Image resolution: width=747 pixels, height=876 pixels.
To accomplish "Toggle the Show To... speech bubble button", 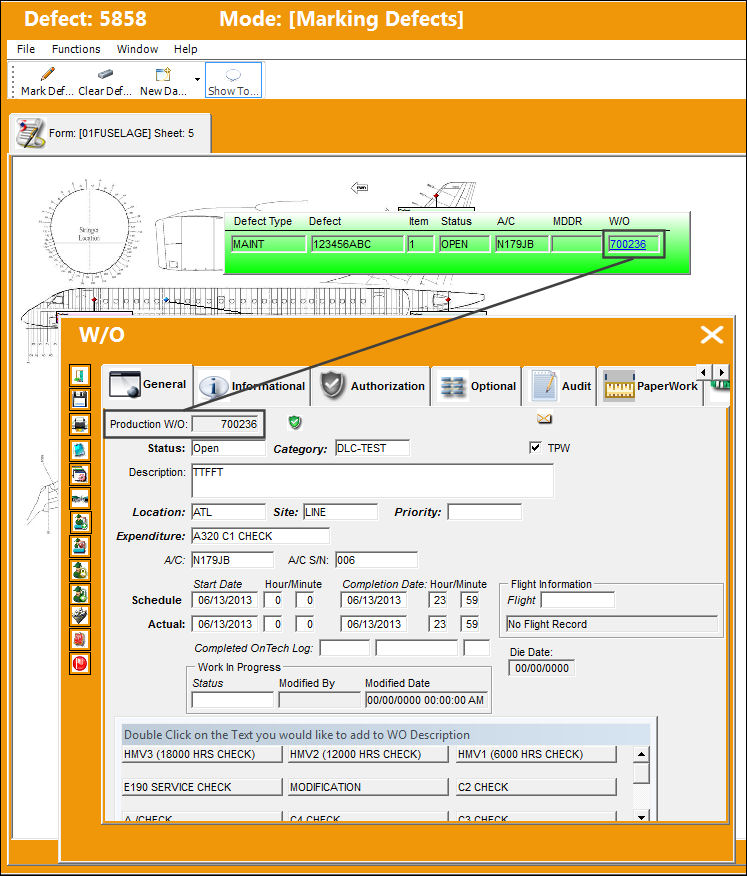I will 233,80.
